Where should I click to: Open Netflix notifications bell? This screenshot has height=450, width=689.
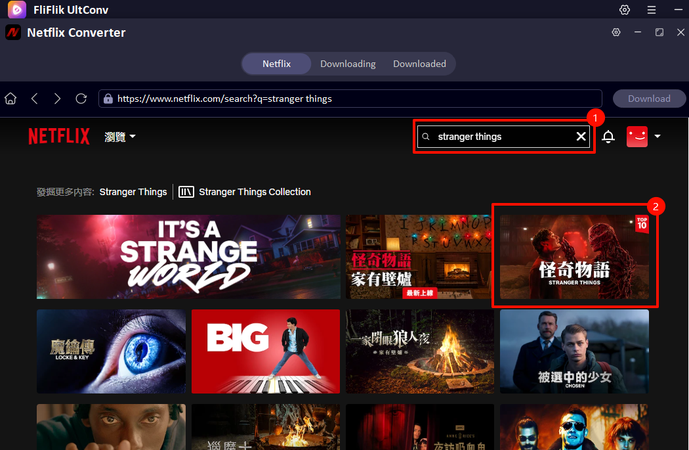(608, 137)
